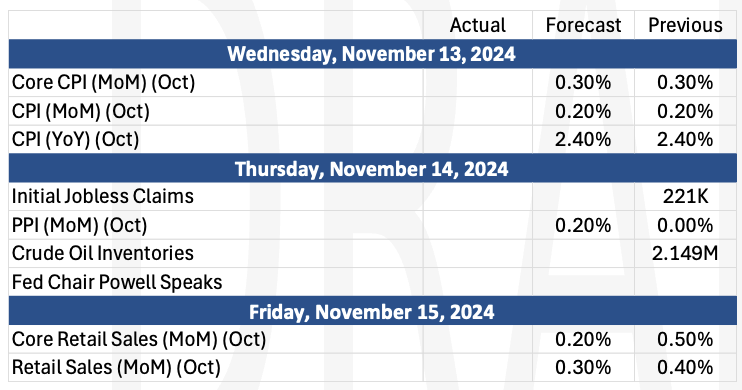Click the 0.00% previous PPI value
Image resolution: width=742 pixels, height=390 pixels.
coord(685,225)
